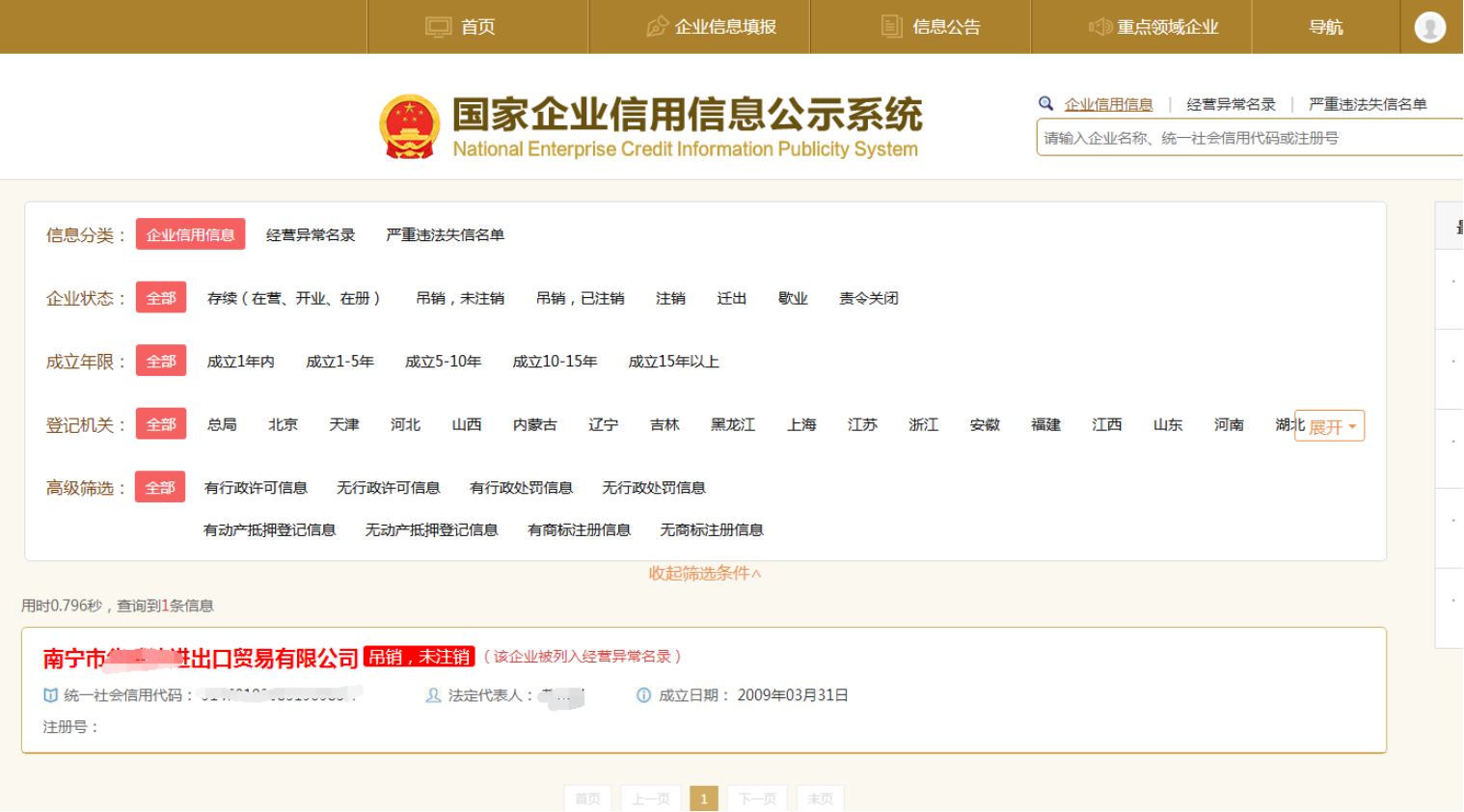Filter by 成立1-5年

[339, 362]
